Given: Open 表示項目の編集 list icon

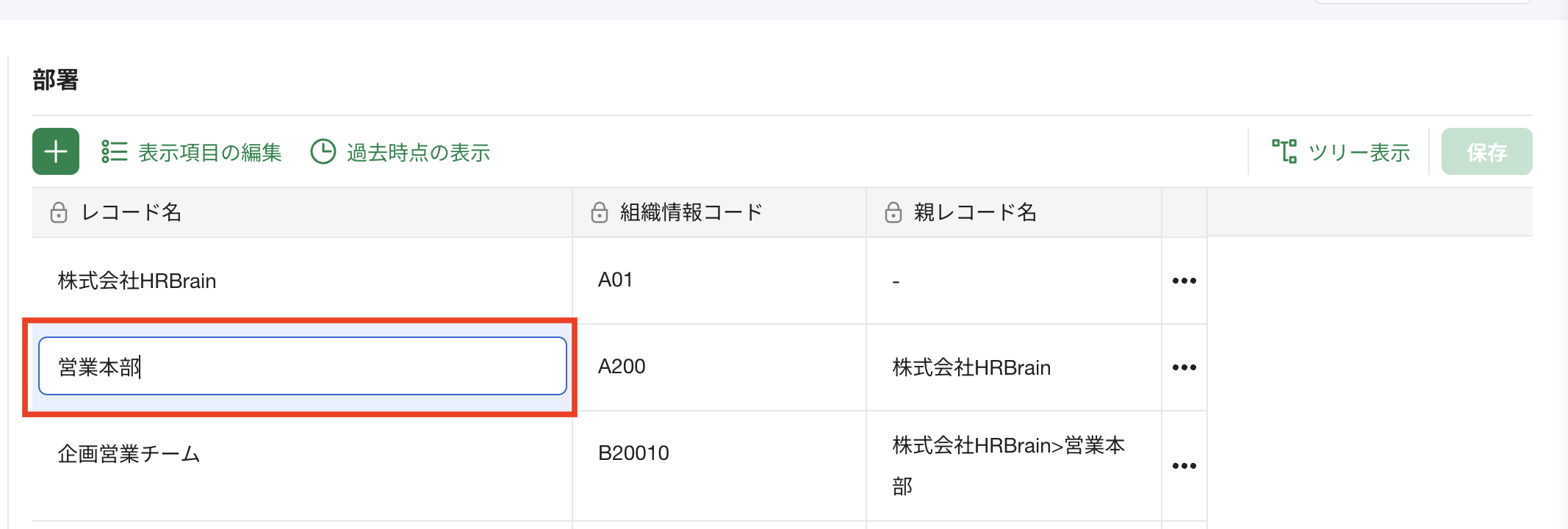Looking at the screenshot, I should point(115,151).
